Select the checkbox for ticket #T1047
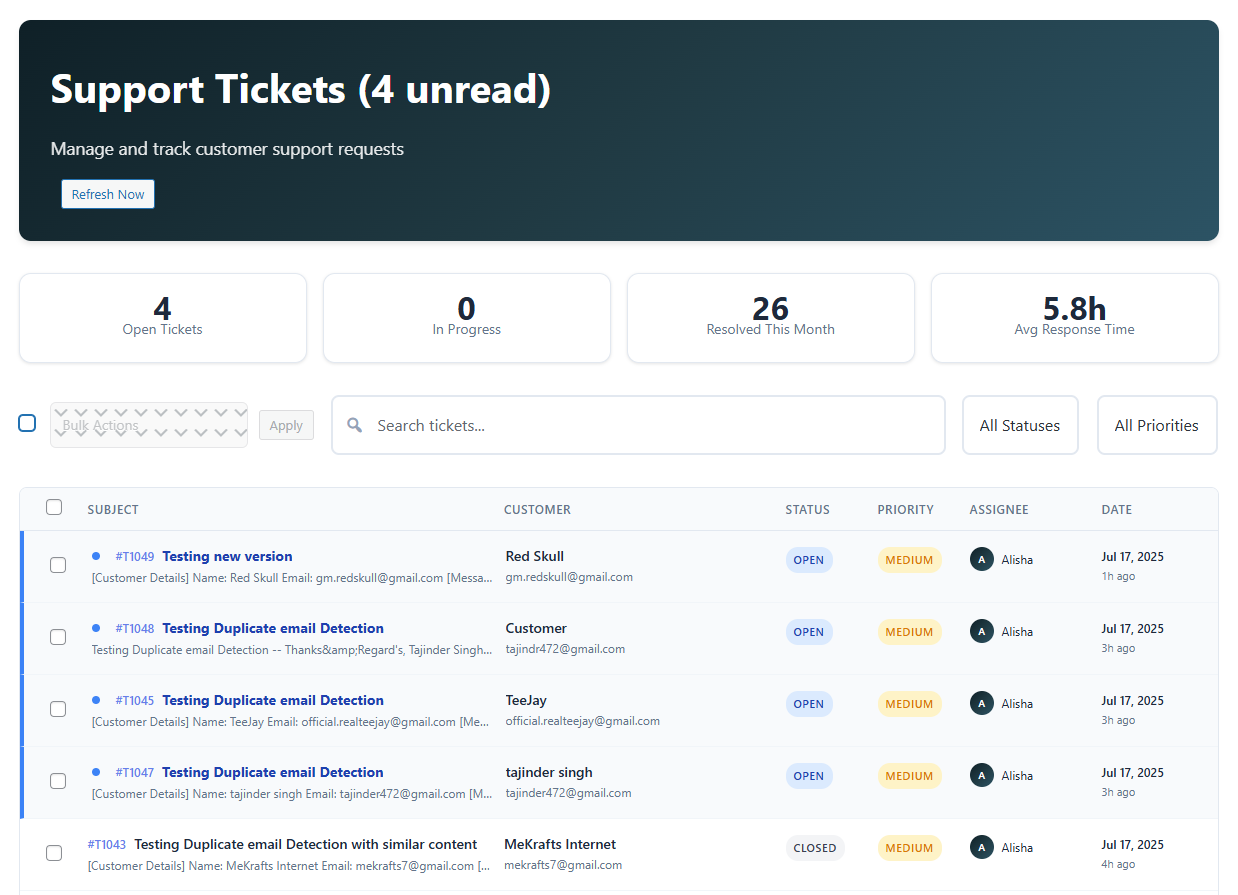This screenshot has width=1238, height=895. coord(58,781)
